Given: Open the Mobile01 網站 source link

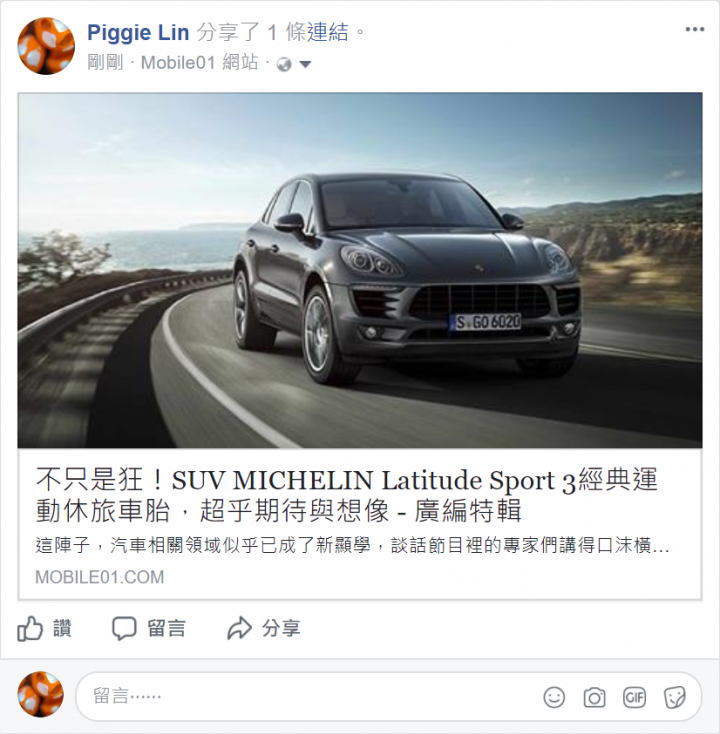Looking at the screenshot, I should coord(200,62).
